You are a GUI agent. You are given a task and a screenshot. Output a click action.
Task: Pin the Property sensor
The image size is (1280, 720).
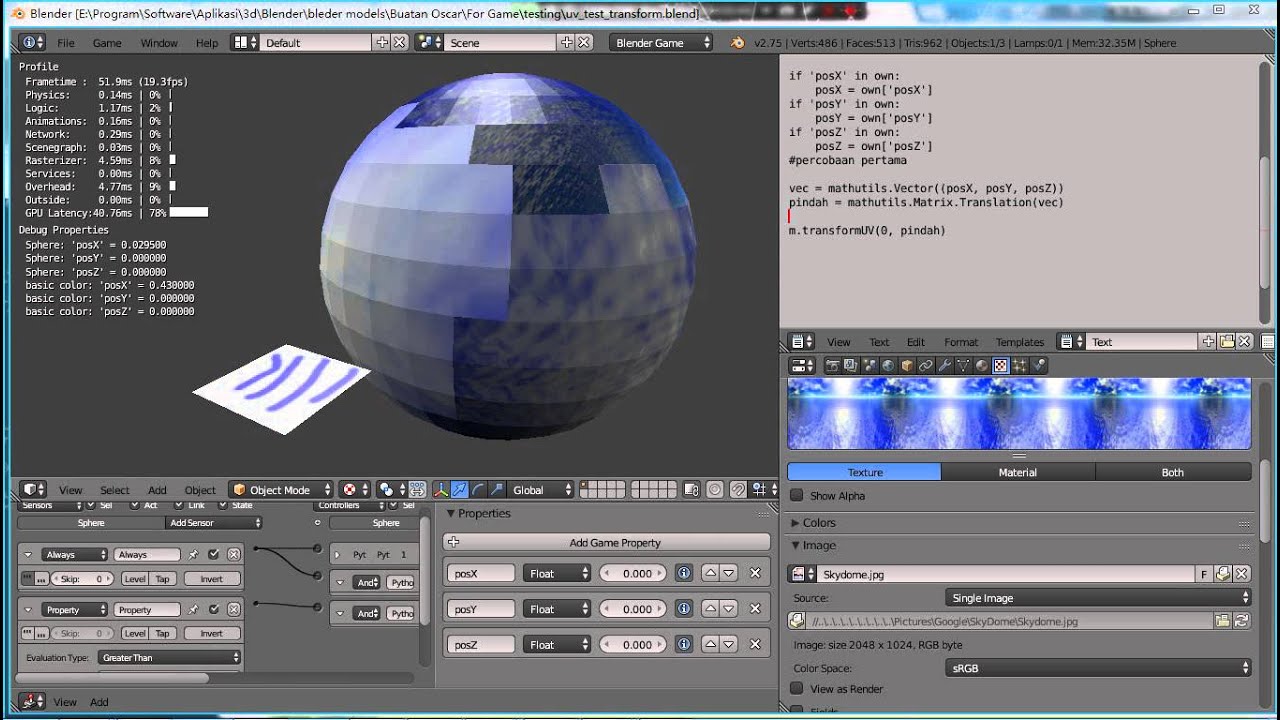coord(194,609)
